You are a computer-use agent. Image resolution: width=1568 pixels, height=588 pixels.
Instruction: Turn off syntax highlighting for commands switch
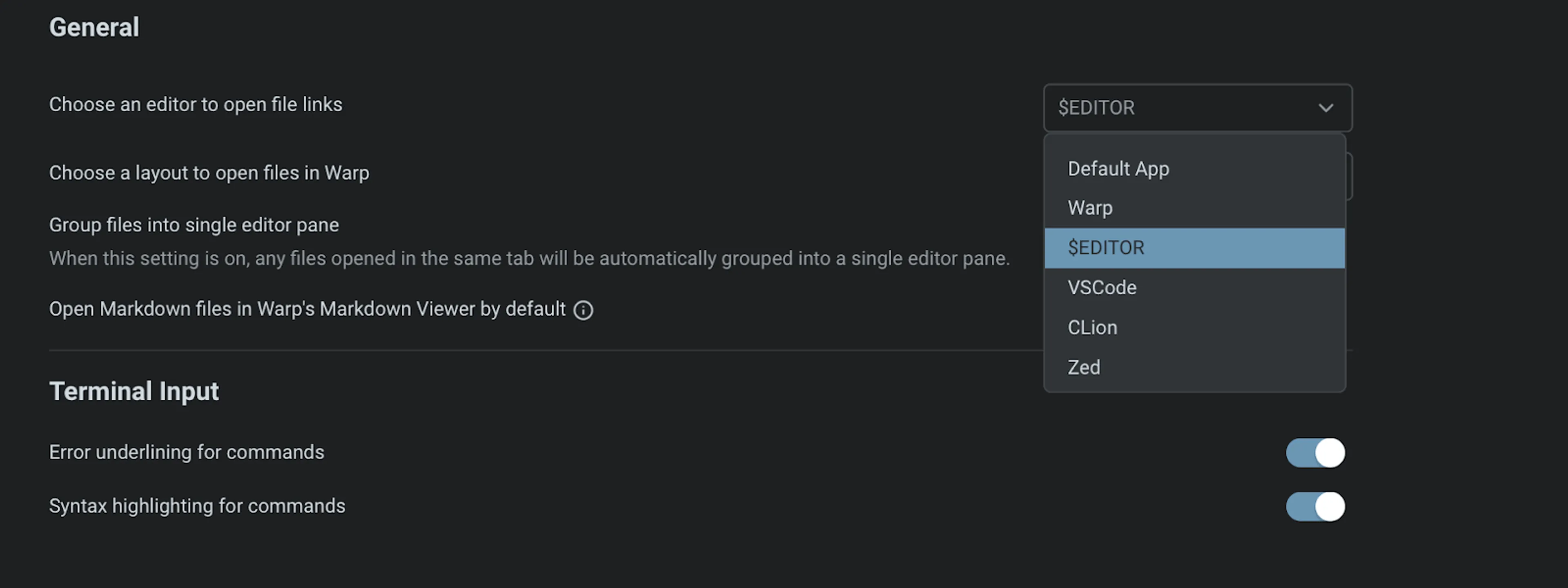(1315, 506)
